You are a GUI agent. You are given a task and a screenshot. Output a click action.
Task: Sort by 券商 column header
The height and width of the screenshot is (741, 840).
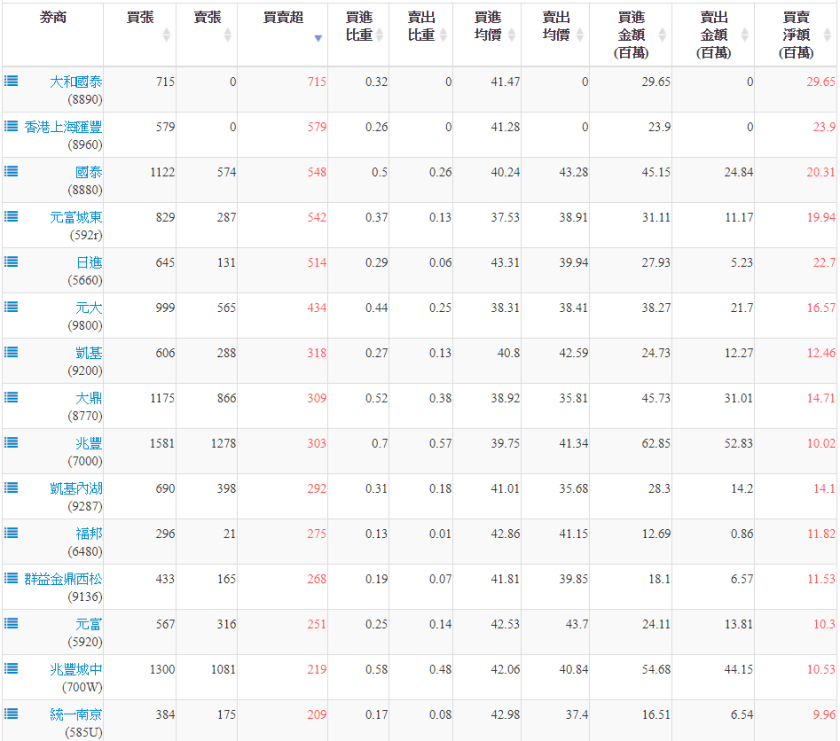click(52, 18)
